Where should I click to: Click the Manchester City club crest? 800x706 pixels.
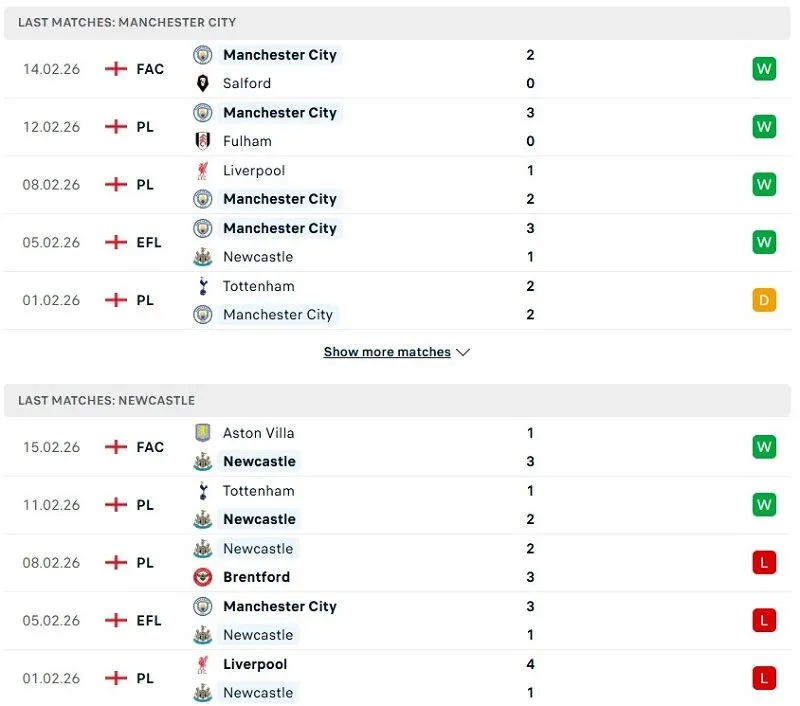click(x=203, y=55)
